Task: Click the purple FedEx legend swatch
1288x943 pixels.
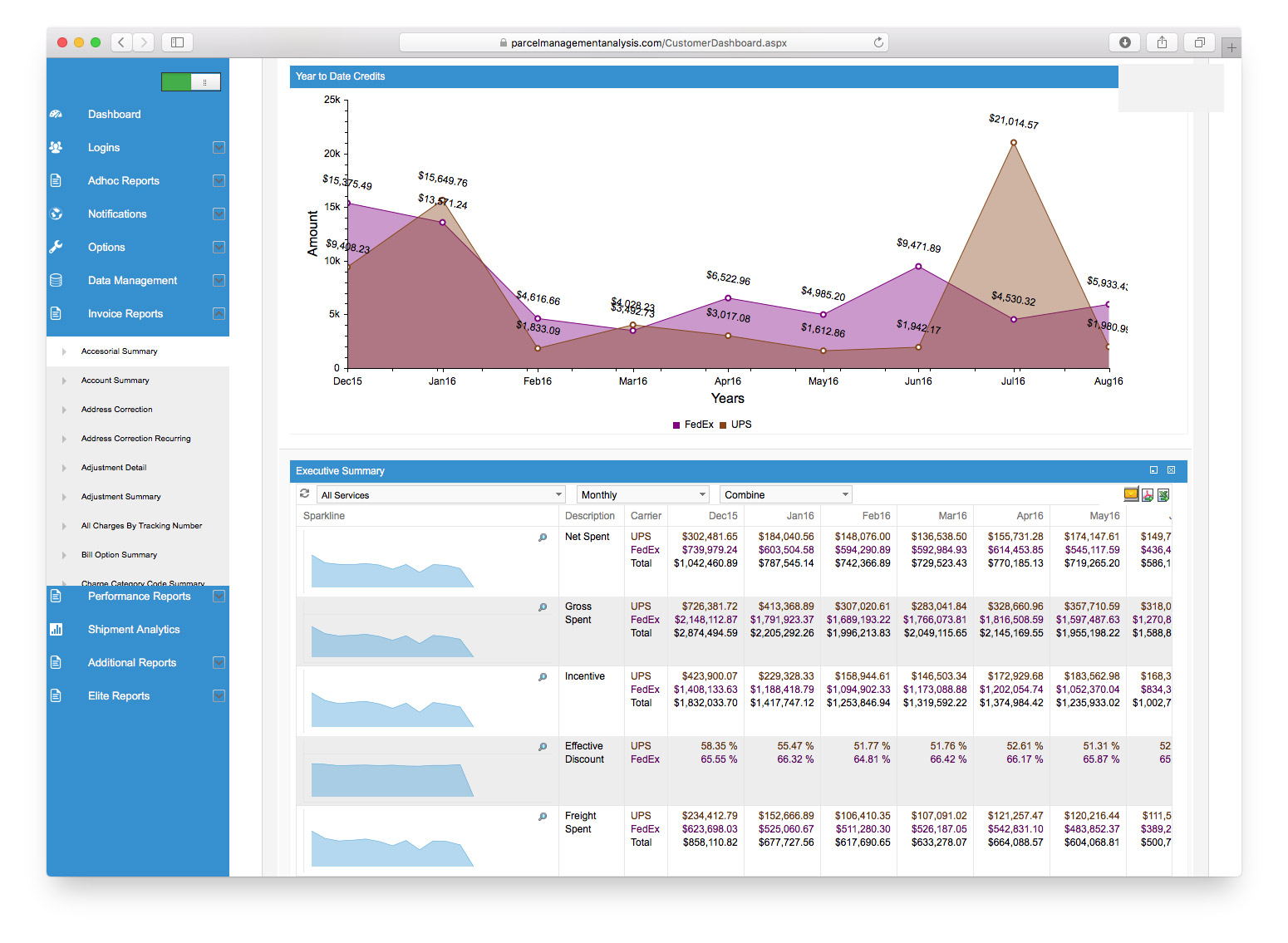Action: click(676, 425)
